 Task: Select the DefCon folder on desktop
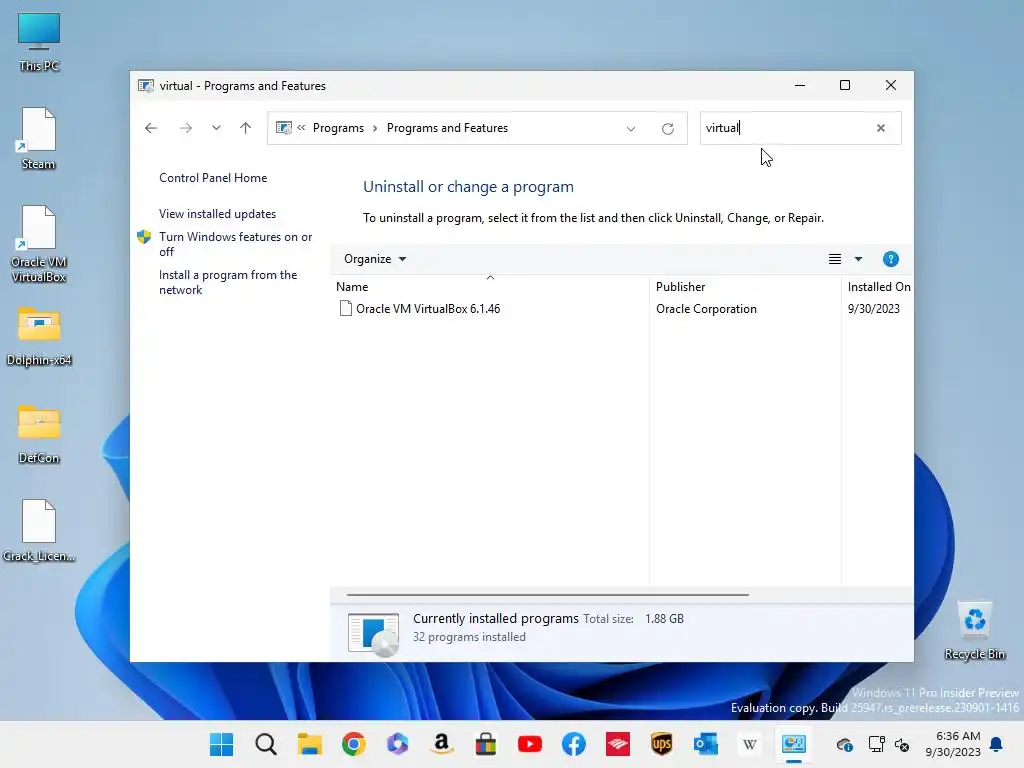click(x=39, y=434)
